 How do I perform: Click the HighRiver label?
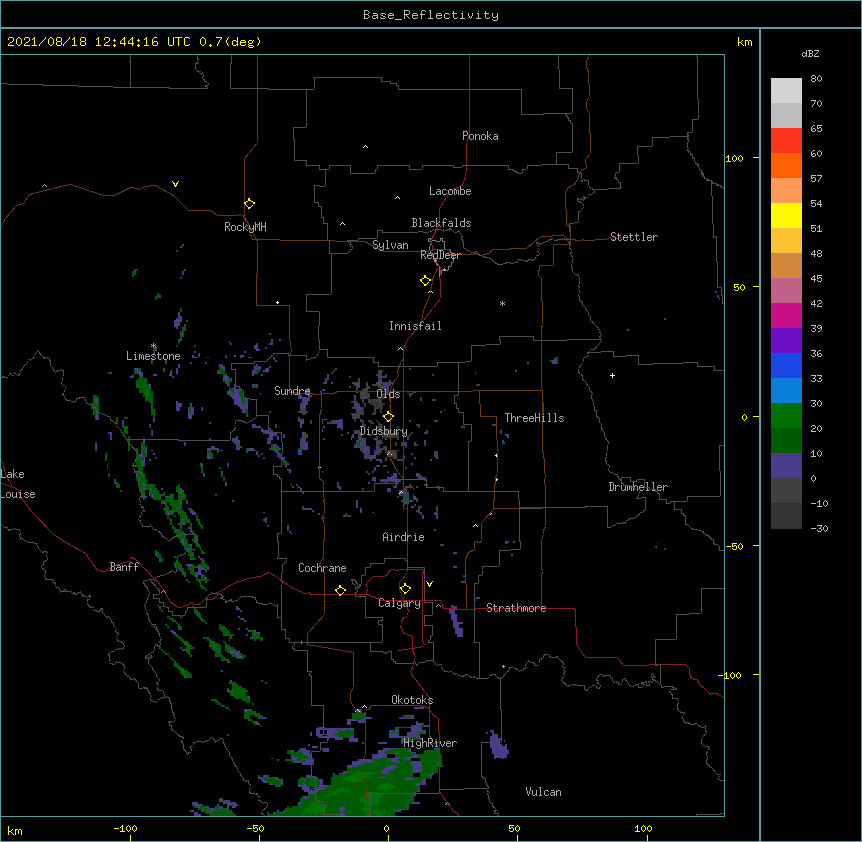430,743
